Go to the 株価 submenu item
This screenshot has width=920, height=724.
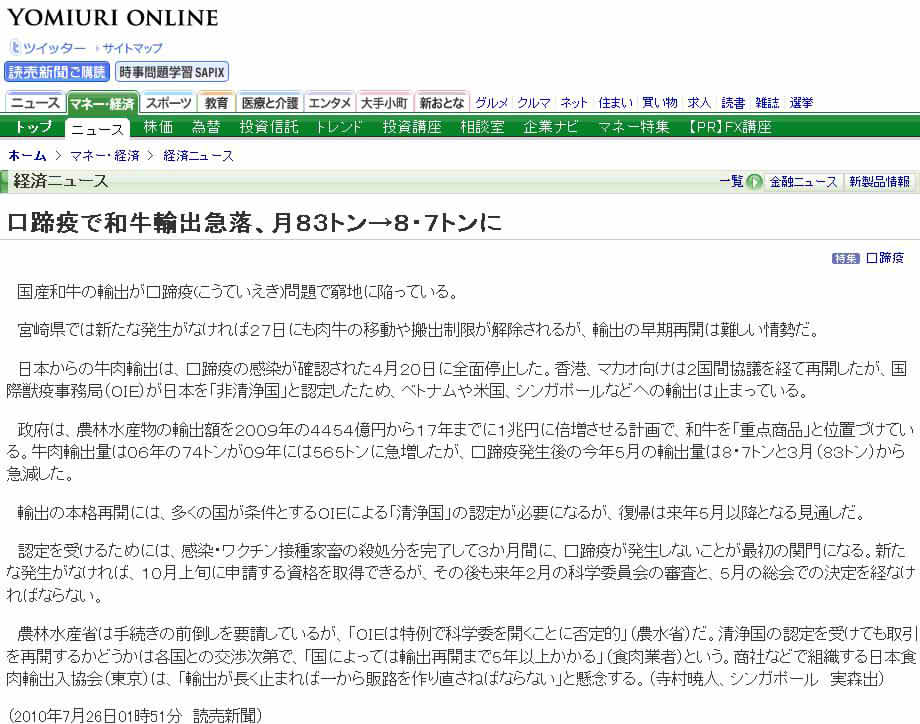click(x=158, y=127)
